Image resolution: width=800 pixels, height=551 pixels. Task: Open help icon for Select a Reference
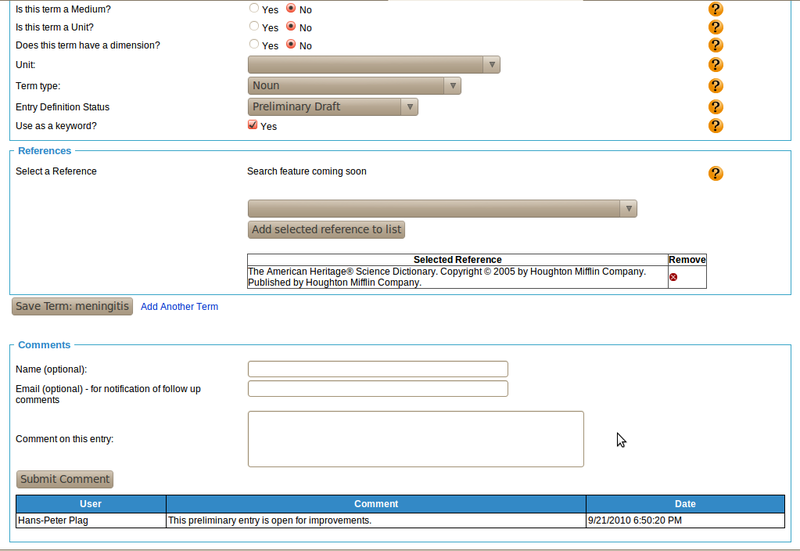pyautogui.click(x=715, y=173)
